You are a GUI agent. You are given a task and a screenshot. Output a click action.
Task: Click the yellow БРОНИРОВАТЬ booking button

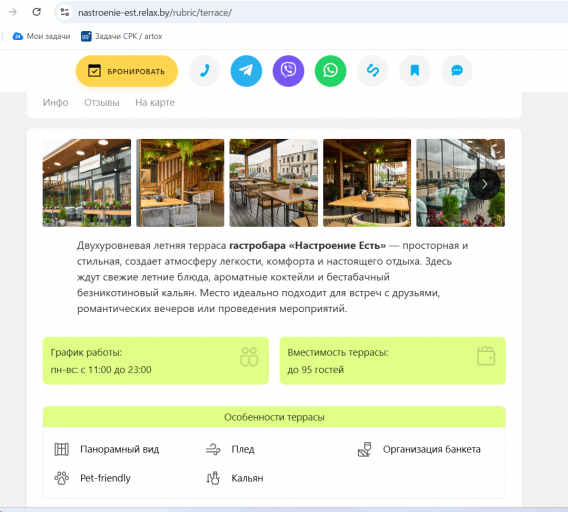tap(127, 71)
